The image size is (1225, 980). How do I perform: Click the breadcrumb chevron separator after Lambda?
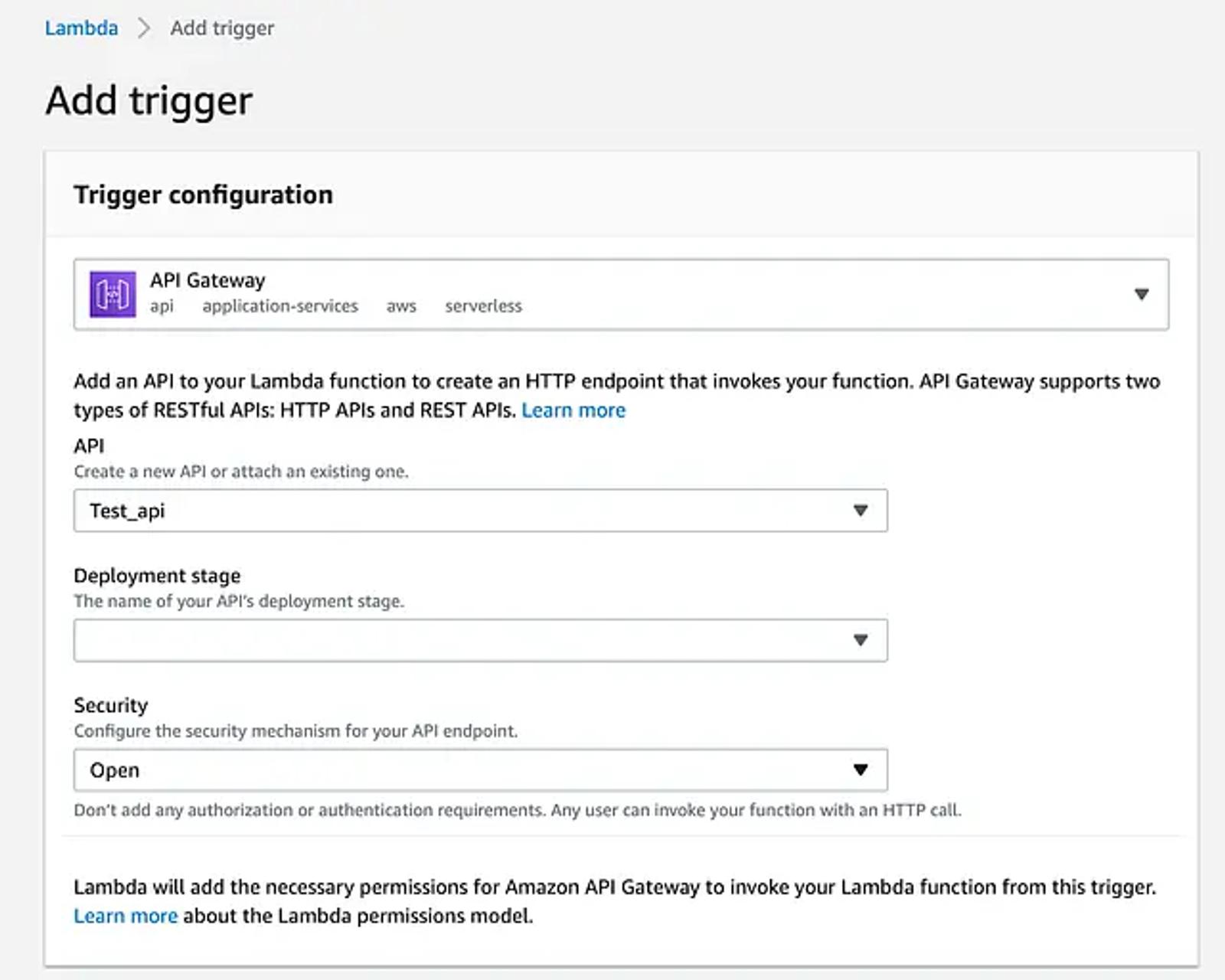pos(143,28)
